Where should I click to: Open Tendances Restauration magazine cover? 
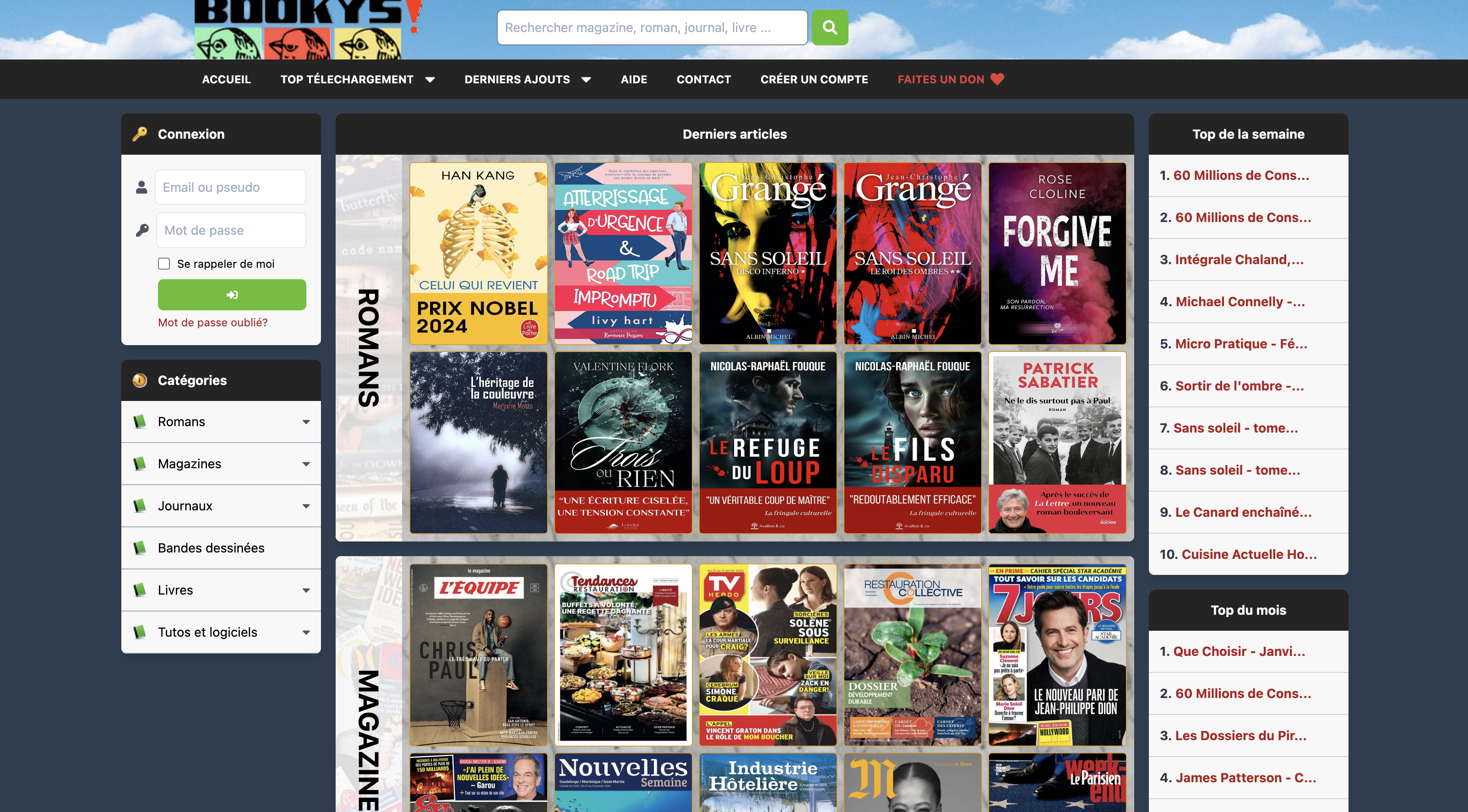[623, 655]
